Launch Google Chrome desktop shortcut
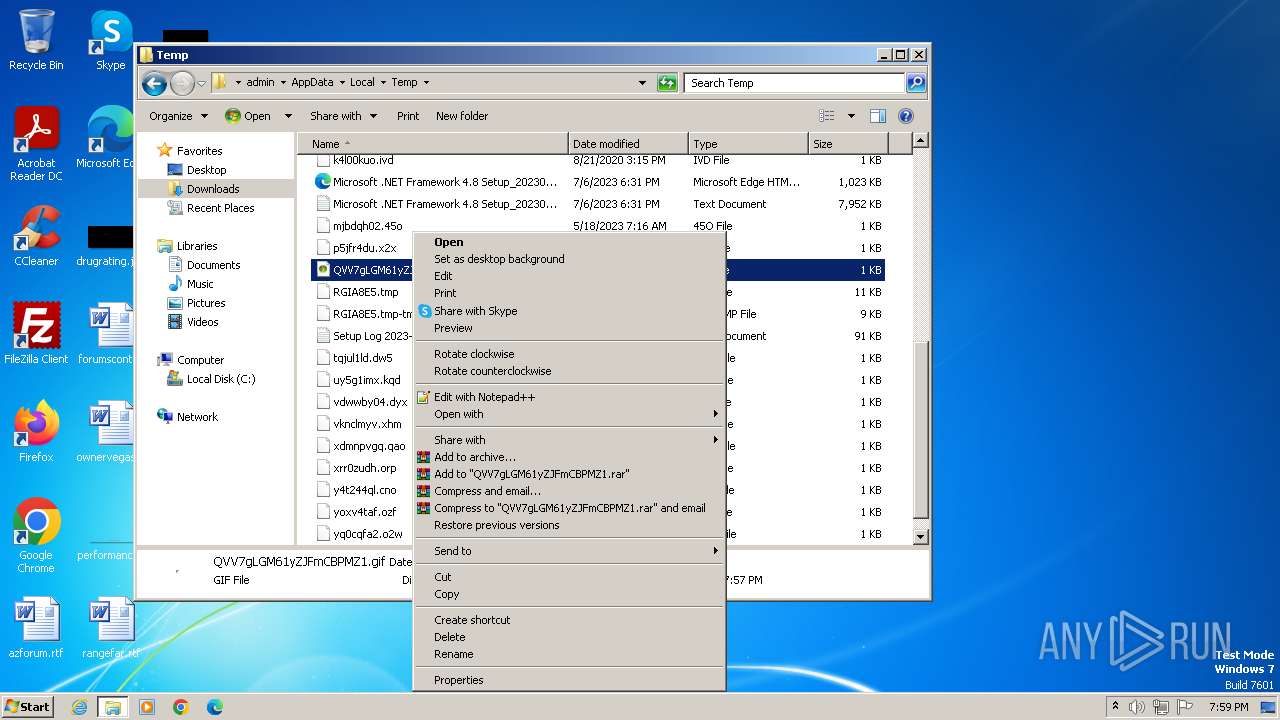Image resolution: width=1280 pixels, height=720 pixels. [x=36, y=536]
